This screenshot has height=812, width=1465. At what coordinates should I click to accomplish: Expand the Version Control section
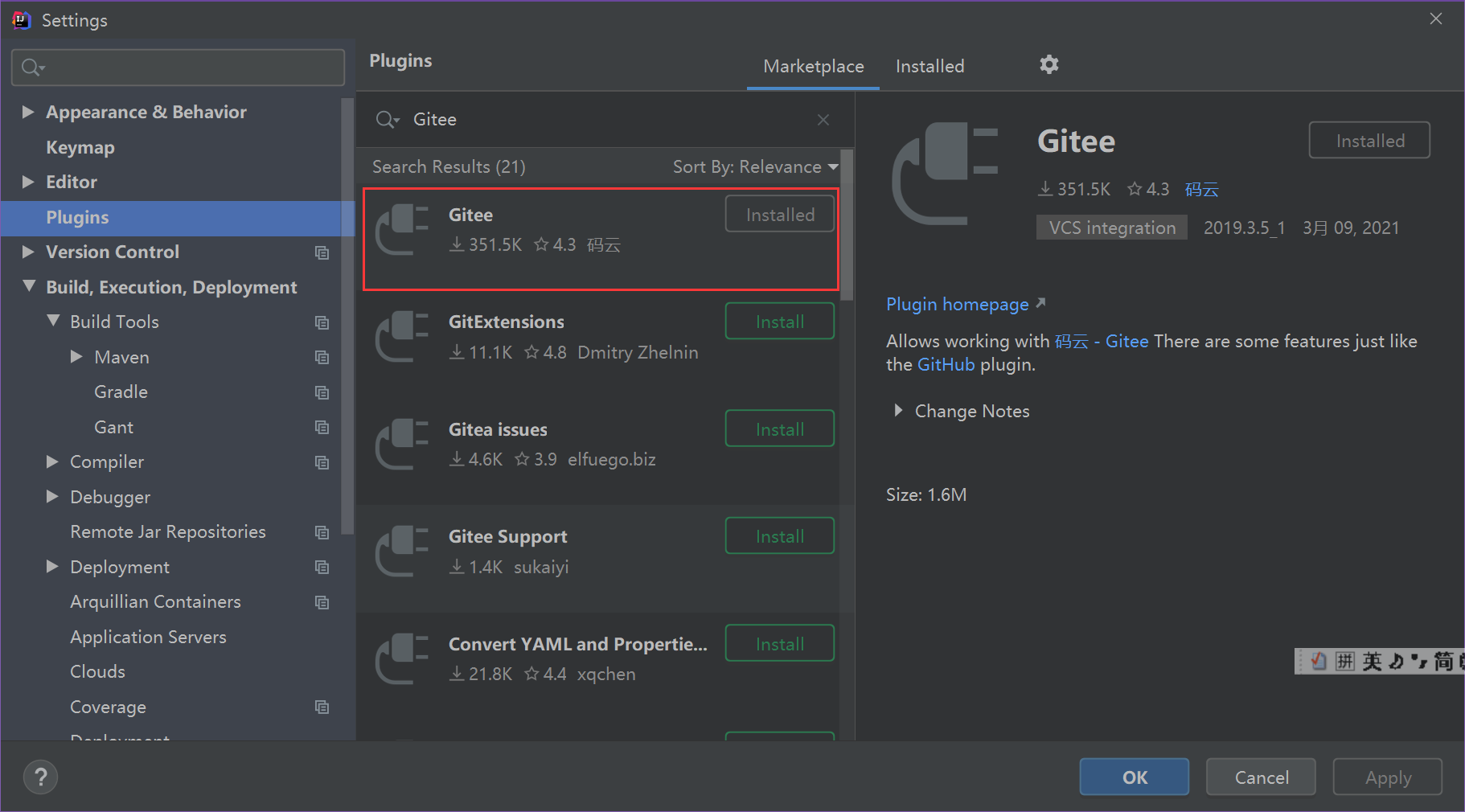[x=27, y=252]
